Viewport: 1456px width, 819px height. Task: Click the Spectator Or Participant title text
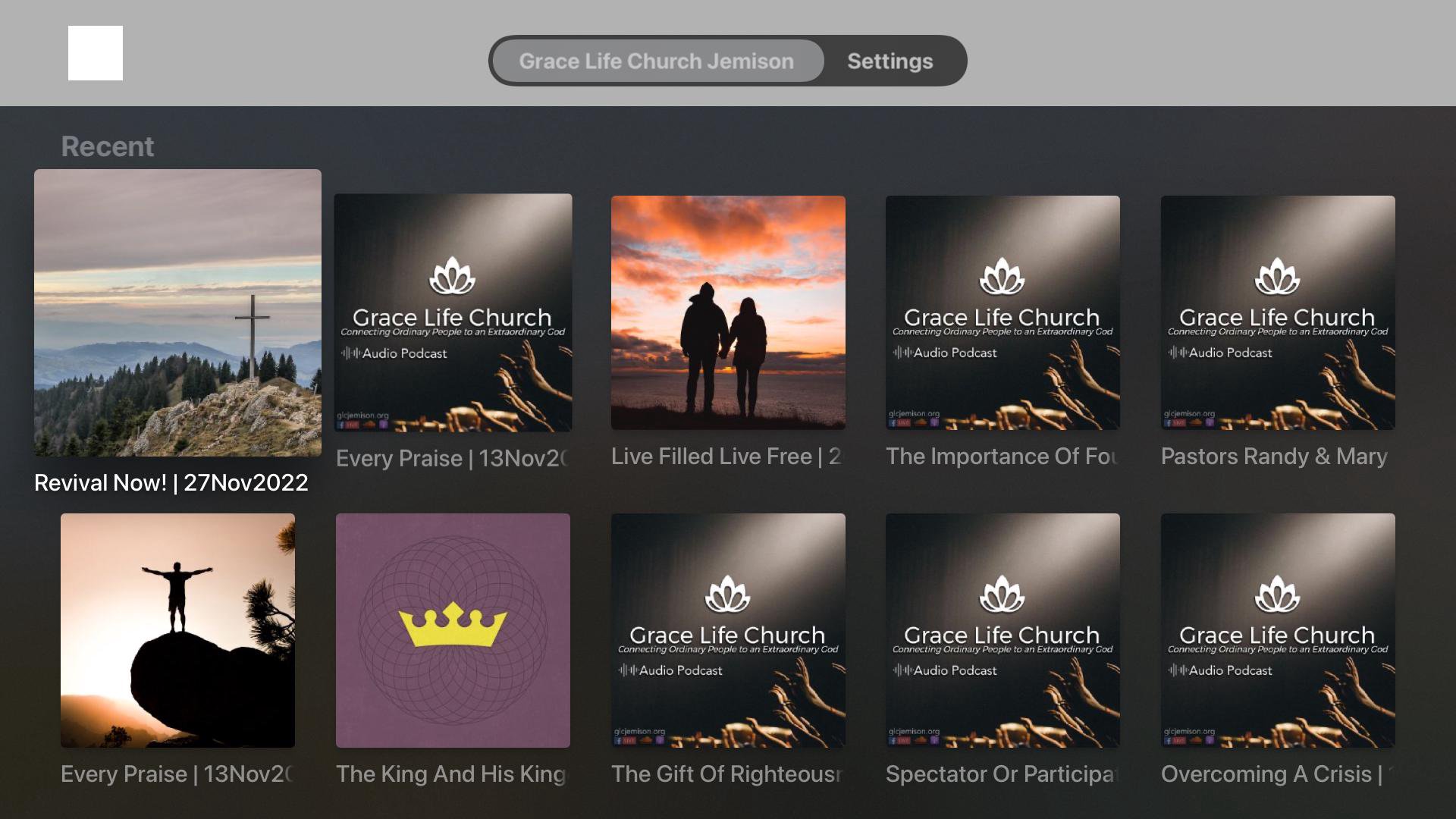[1002, 773]
